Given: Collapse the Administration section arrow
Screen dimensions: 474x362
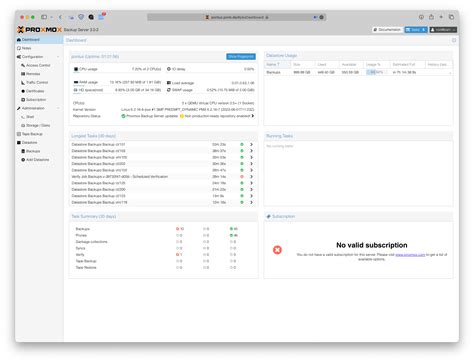Looking at the screenshot, I should tap(58, 108).
